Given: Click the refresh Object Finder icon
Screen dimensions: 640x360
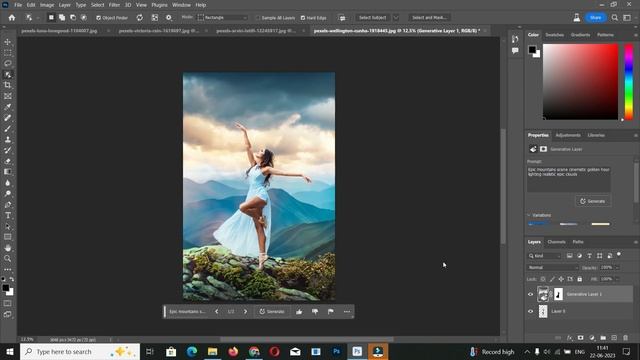Looking at the screenshot, I should (x=140, y=18).
